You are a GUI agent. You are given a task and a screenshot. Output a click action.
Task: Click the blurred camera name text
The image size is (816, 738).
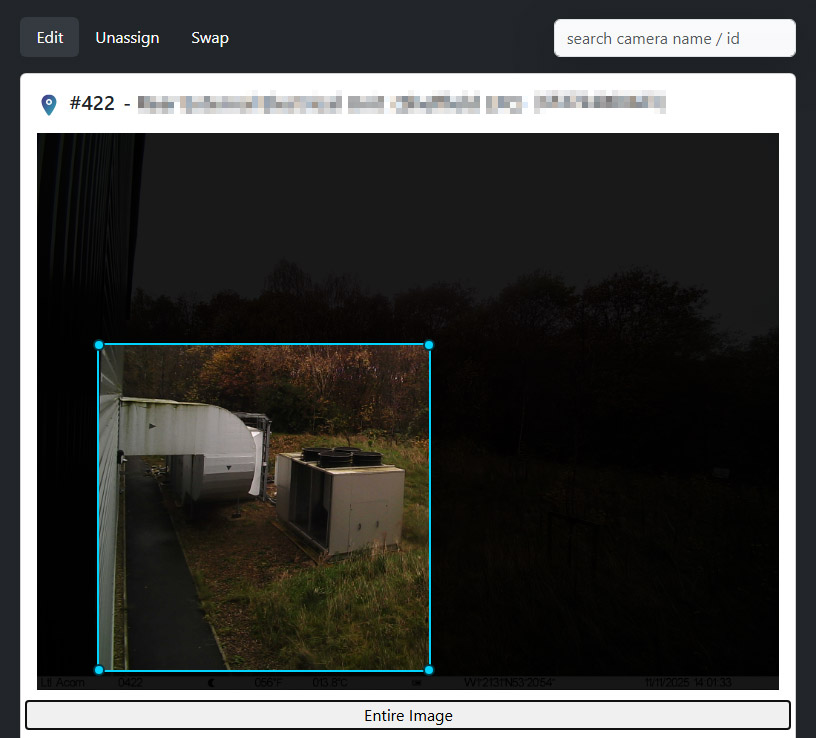click(400, 103)
